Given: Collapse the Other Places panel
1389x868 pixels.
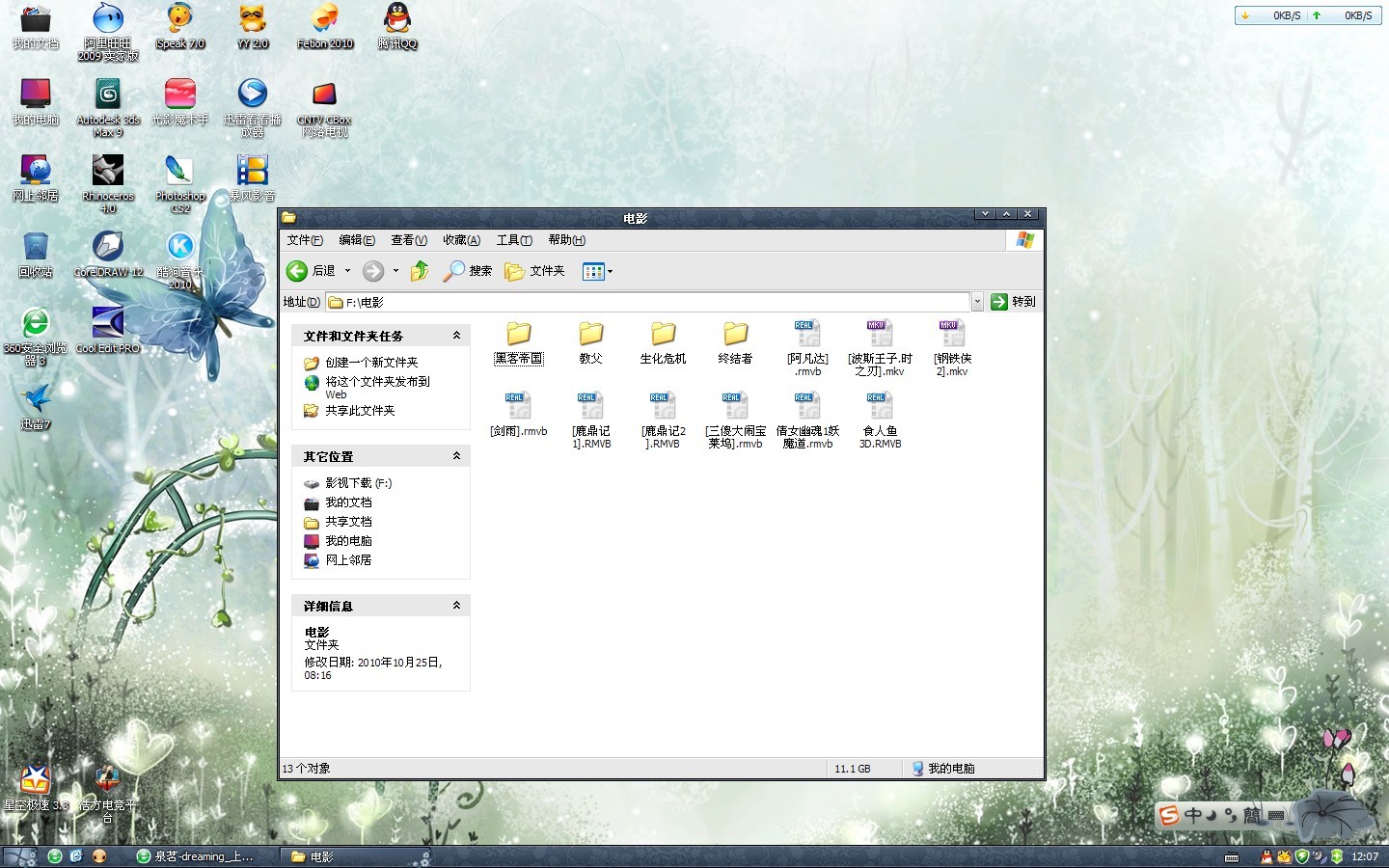Looking at the screenshot, I should 456,456.
